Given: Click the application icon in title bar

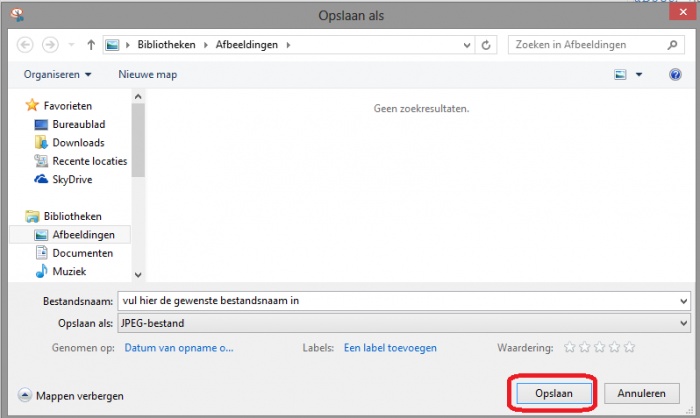Looking at the screenshot, I should click(x=17, y=15).
